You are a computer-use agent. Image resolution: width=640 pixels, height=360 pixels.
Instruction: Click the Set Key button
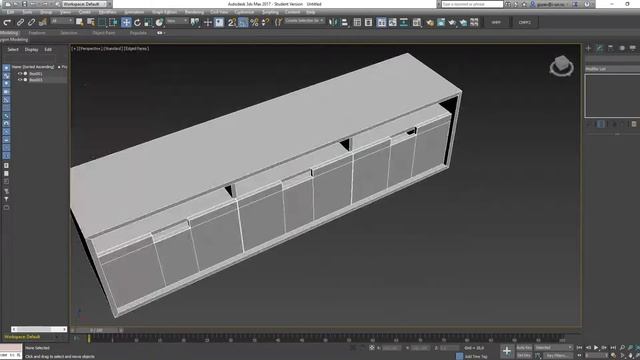pos(524,356)
